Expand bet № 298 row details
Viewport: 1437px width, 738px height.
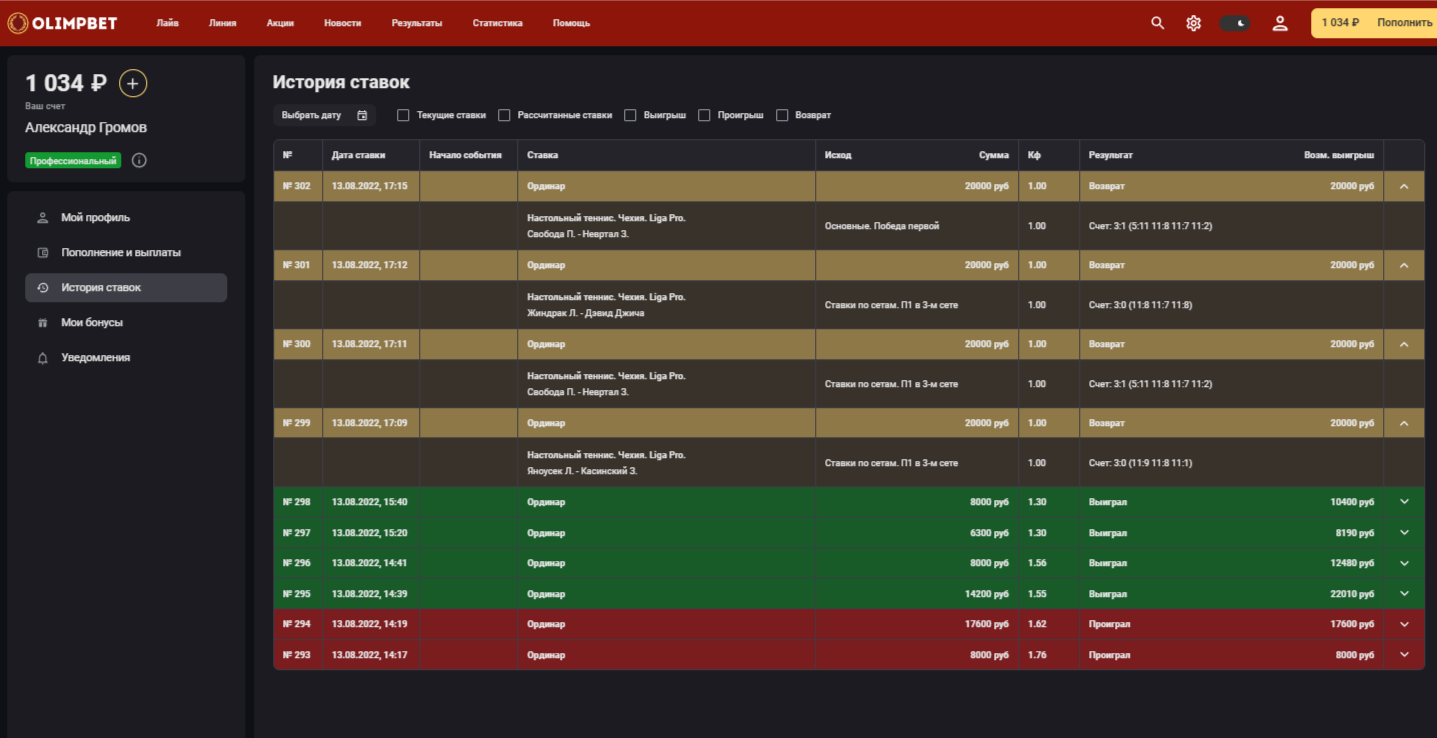(x=1404, y=502)
